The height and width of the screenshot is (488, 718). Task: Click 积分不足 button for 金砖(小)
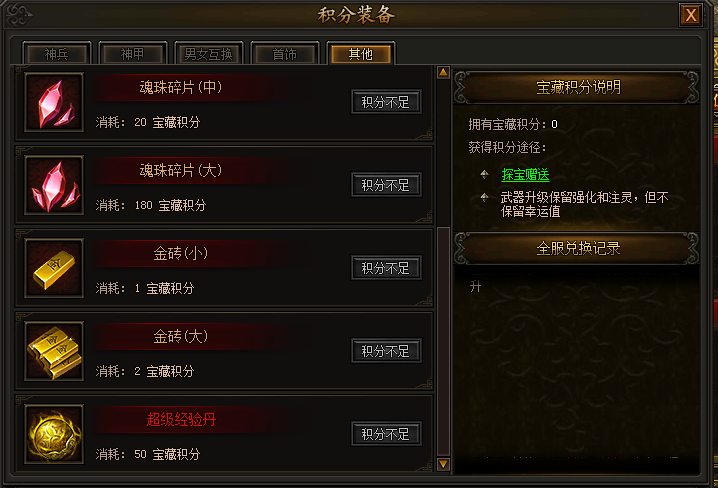coord(386,268)
